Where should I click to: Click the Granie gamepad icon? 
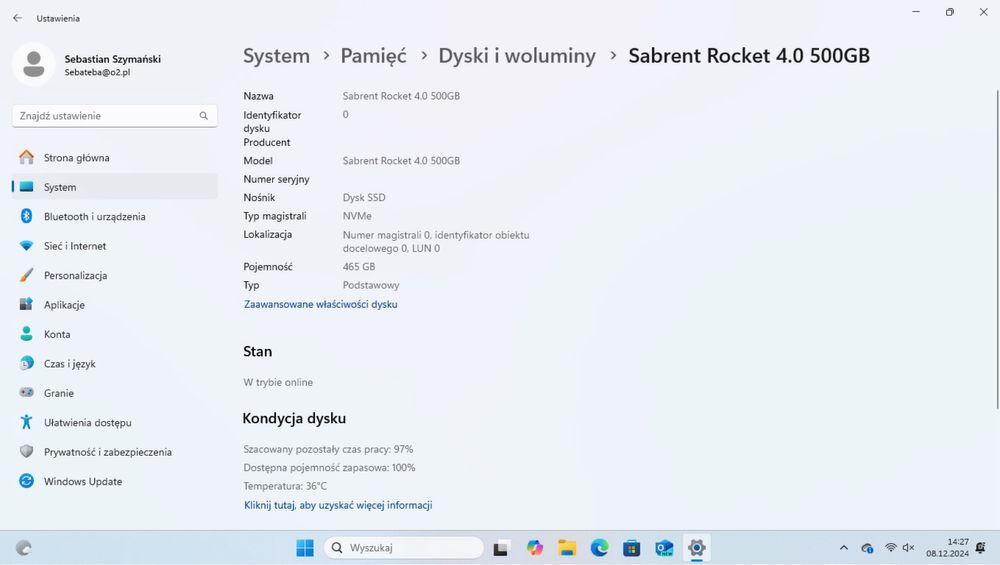(26, 392)
